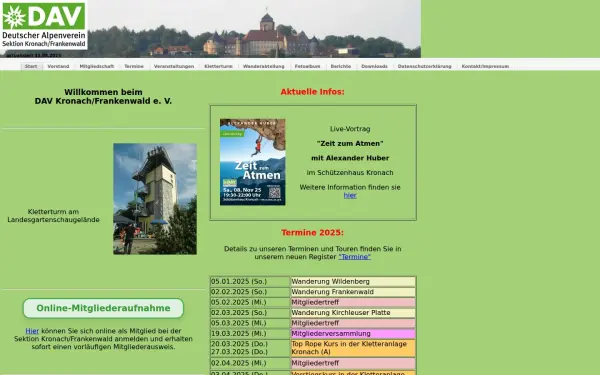Select the 'Wanderung Wildenberg' table entry

(x=353, y=282)
